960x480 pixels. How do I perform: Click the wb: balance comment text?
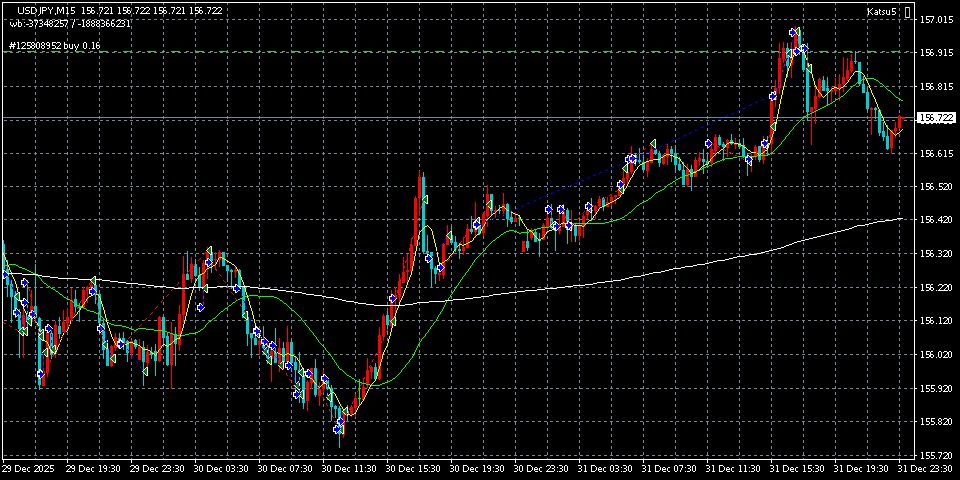pos(70,23)
